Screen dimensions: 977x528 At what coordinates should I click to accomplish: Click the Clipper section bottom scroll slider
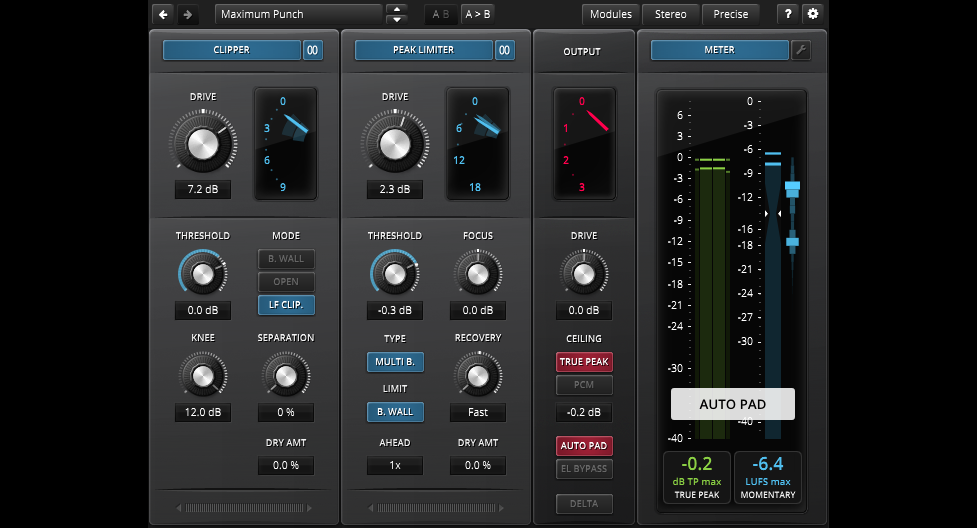(x=244, y=508)
